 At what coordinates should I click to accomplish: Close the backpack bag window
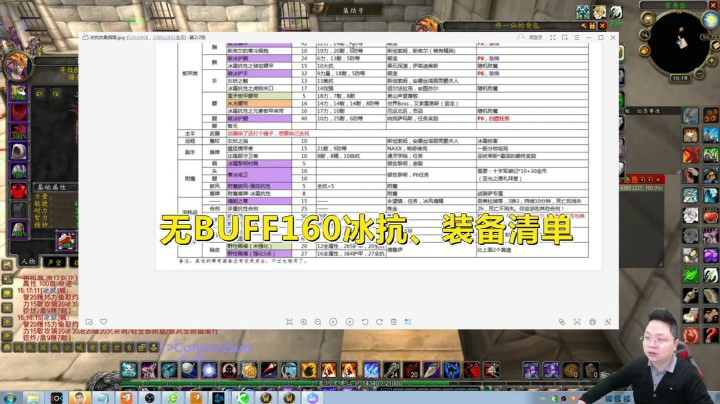point(602,26)
